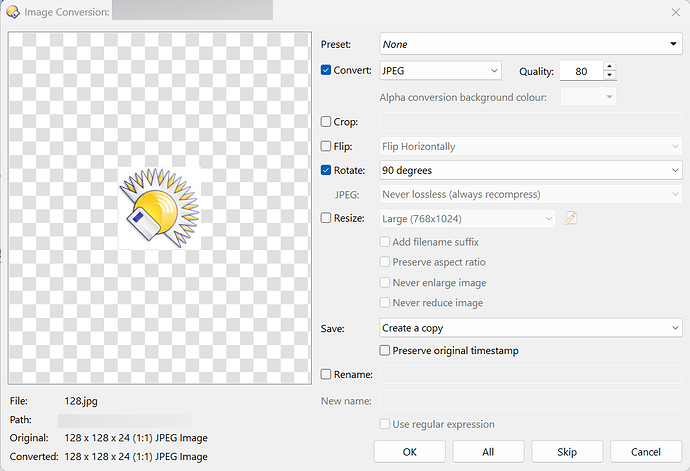The image size is (690, 471).
Task: Click the New name input field
Action: [531, 401]
